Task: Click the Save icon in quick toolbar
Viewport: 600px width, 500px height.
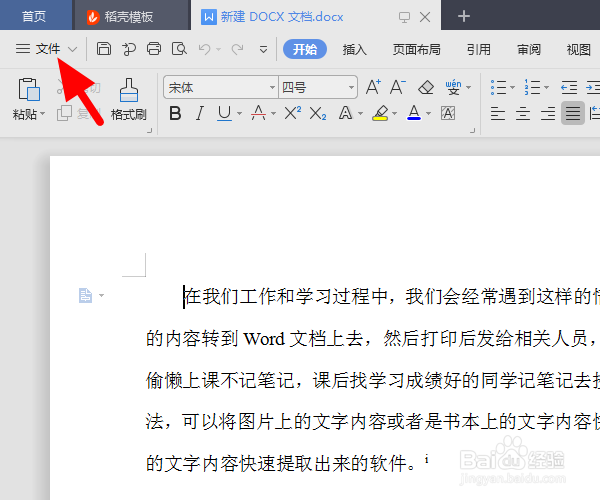Action: (x=103, y=49)
